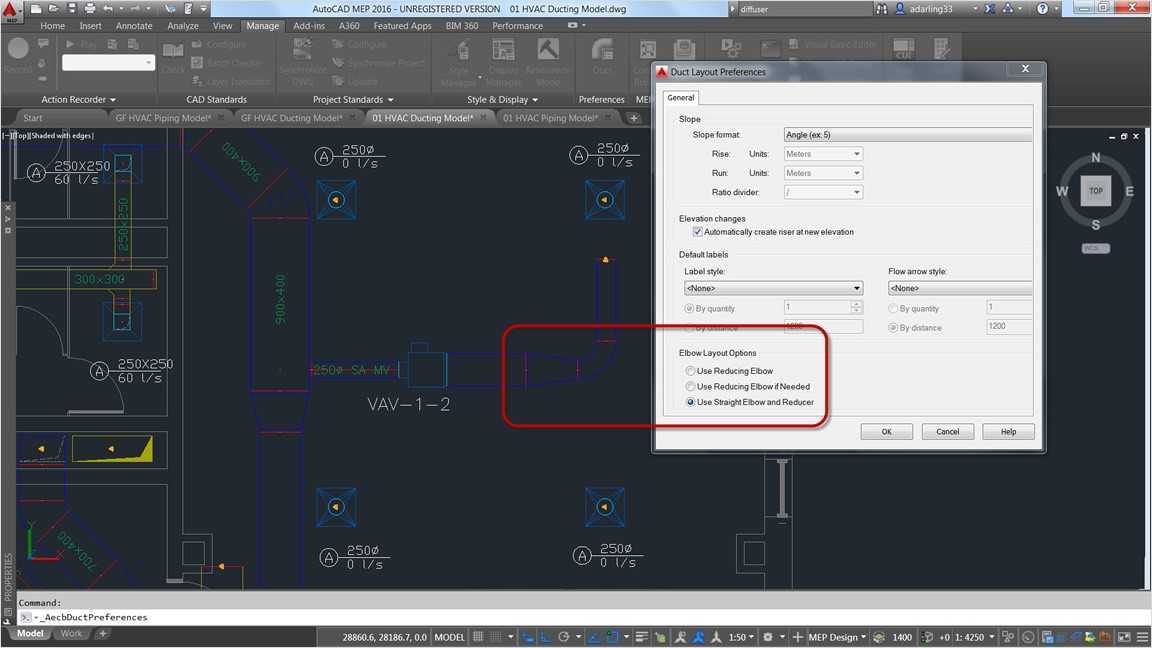Expand the Action Recorder panel
The image size is (1152, 648).
(x=79, y=99)
